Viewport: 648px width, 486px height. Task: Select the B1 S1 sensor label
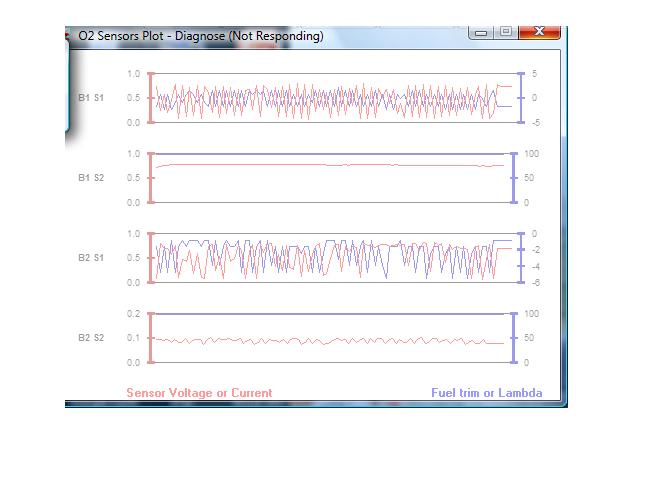pyautogui.click(x=91, y=98)
